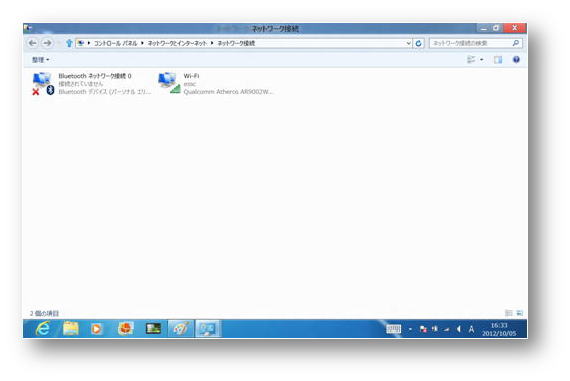This screenshot has height=381, width=570.
Task: Click the コントロール パネル breadcrumb
Action: point(115,43)
